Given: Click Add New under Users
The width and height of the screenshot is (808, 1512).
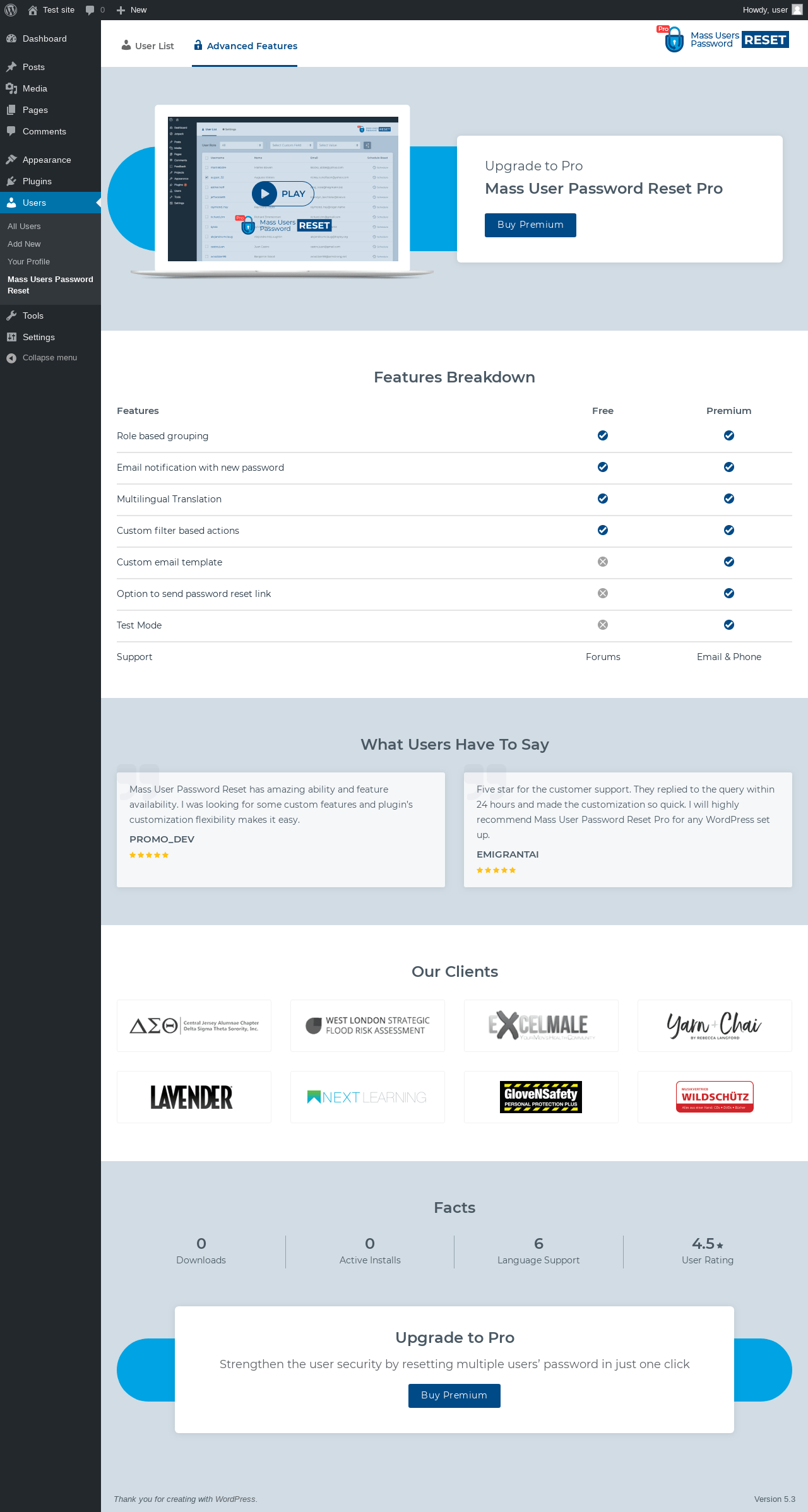Looking at the screenshot, I should (x=24, y=244).
